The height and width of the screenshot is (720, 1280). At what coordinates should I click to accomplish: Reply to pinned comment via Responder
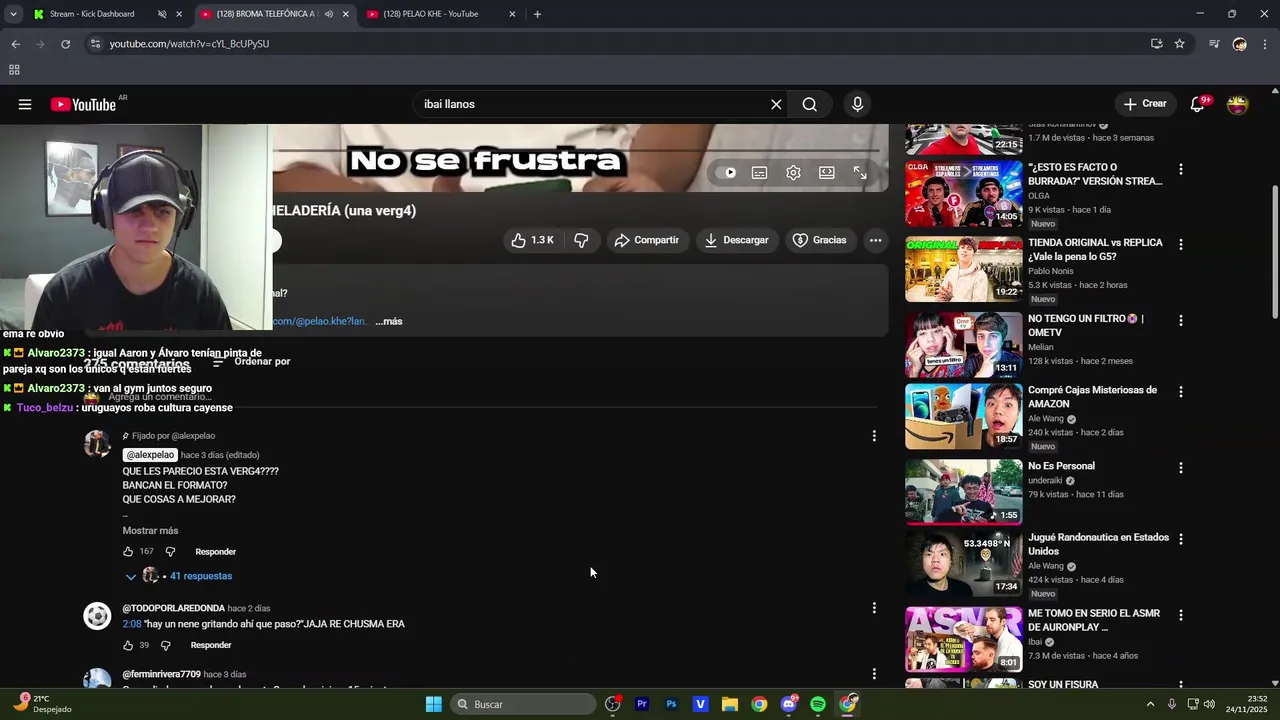coord(215,552)
